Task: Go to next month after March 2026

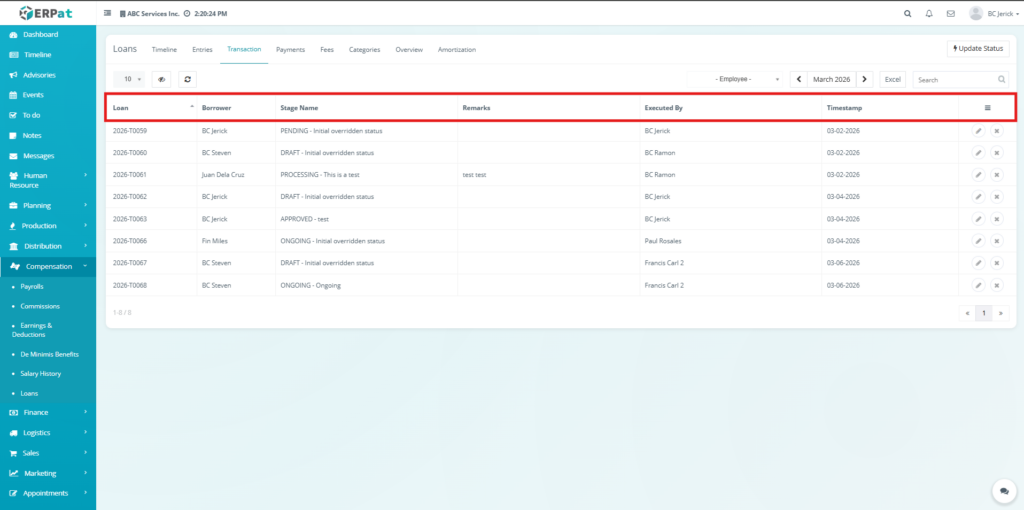Action: pos(864,79)
